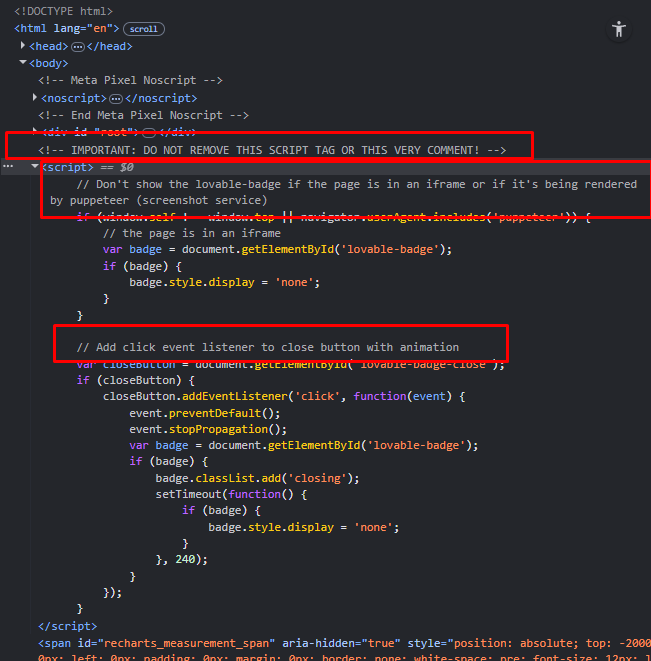
Task: Click the closeButton.addEventListener('click' line
Action: pos(284,396)
